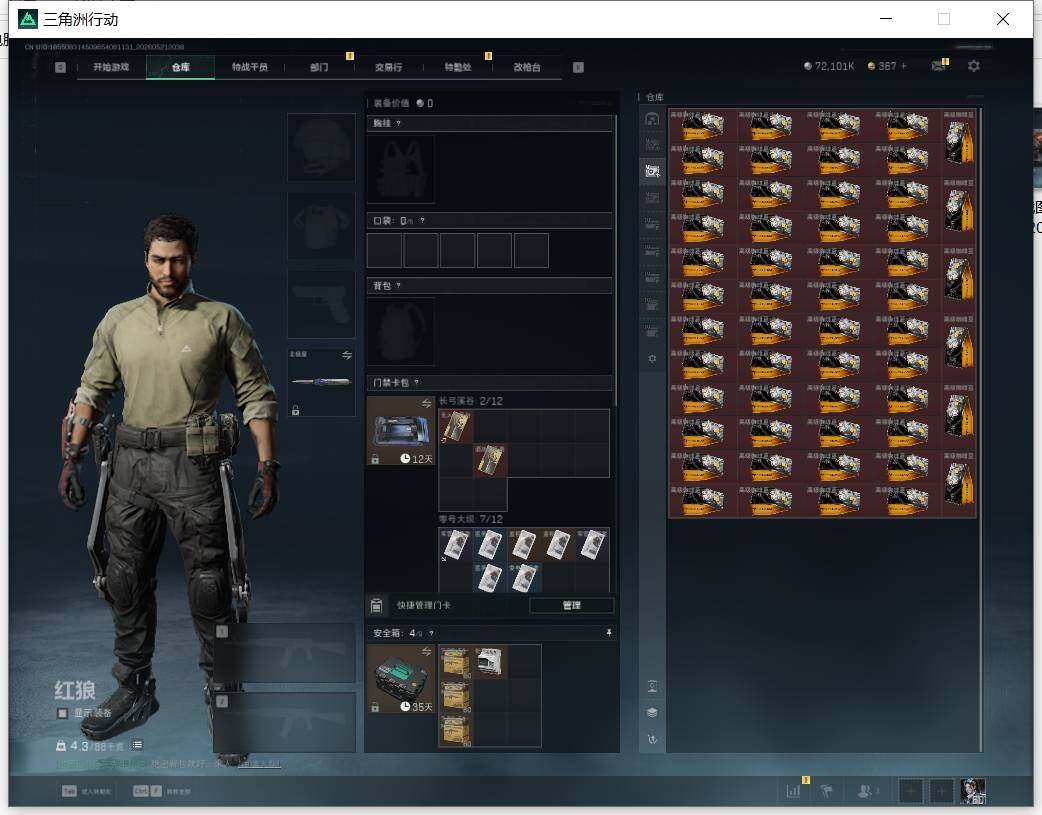The image size is (1042, 815).
Task: Click the bottom icon in stash sidebar
Action: (x=652, y=739)
